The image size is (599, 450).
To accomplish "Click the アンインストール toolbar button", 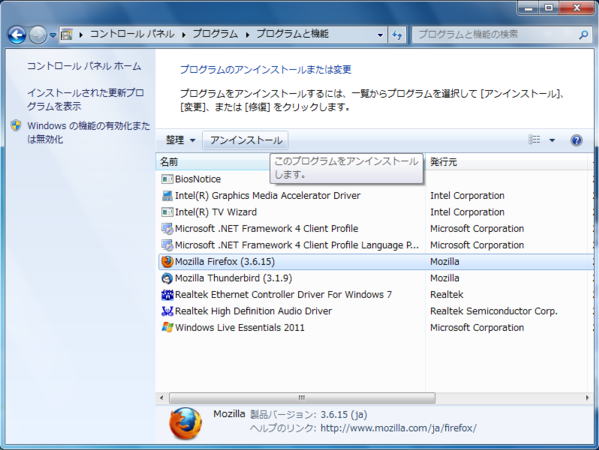I will pos(246,140).
